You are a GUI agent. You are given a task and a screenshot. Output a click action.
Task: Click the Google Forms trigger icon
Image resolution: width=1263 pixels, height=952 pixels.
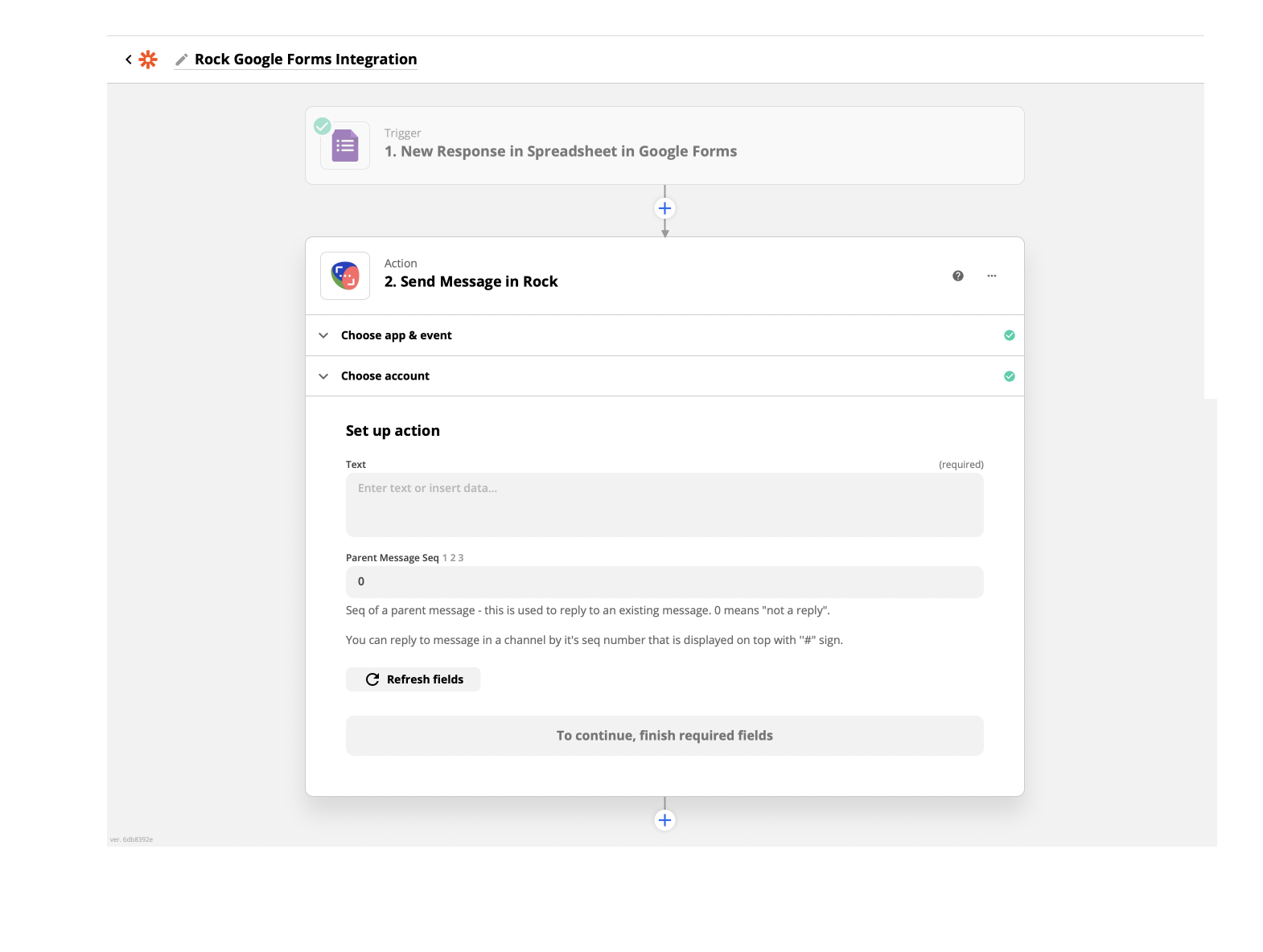coord(345,146)
